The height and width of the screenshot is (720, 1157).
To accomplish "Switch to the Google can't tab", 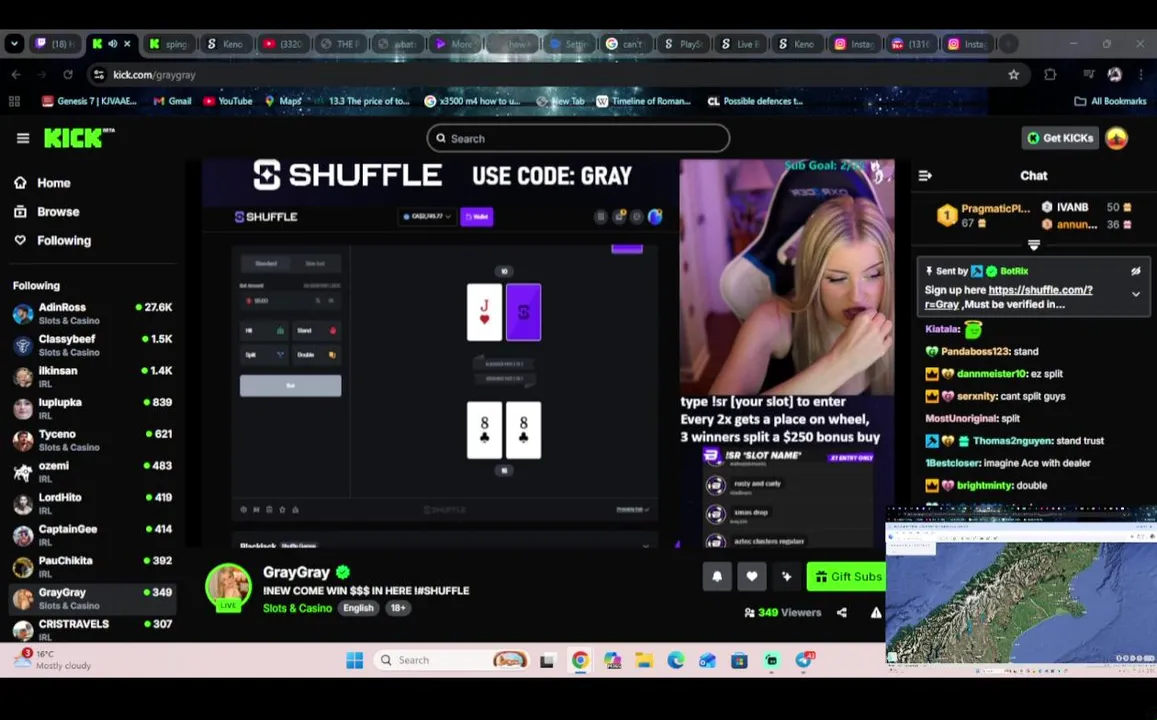I will tap(625, 44).
